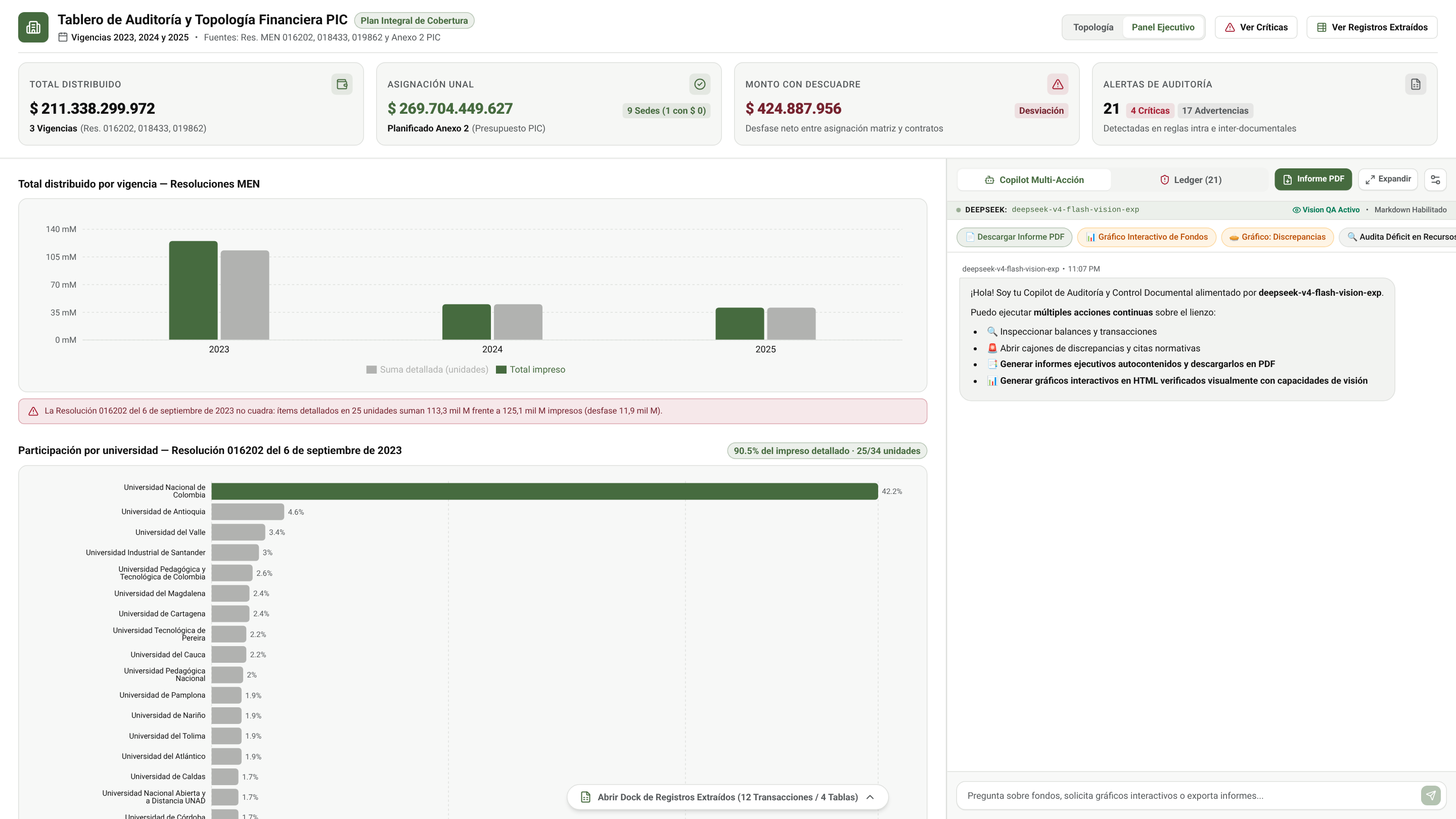
Task: Click the 9 Sedes (1 con $ 0) badge
Action: coord(666,111)
